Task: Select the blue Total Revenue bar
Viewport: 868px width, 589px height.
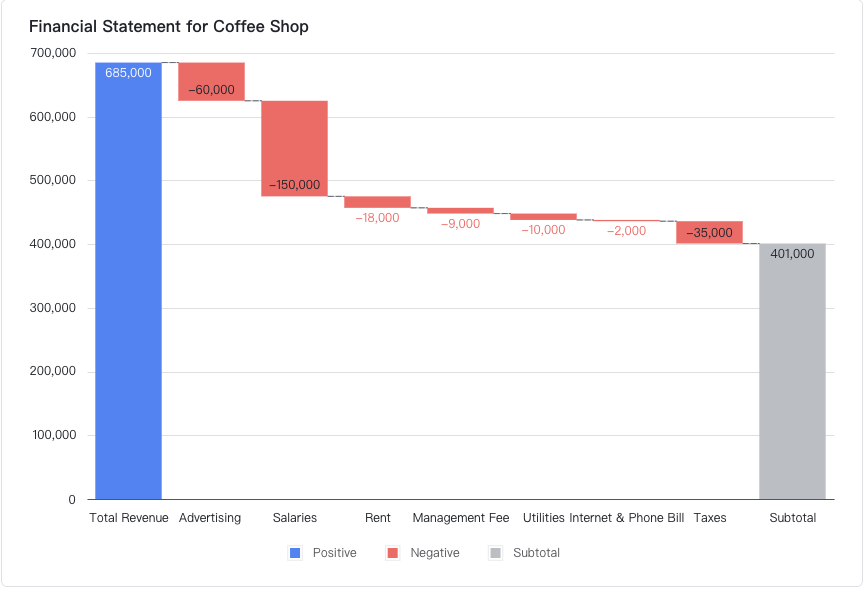Action: (128, 300)
